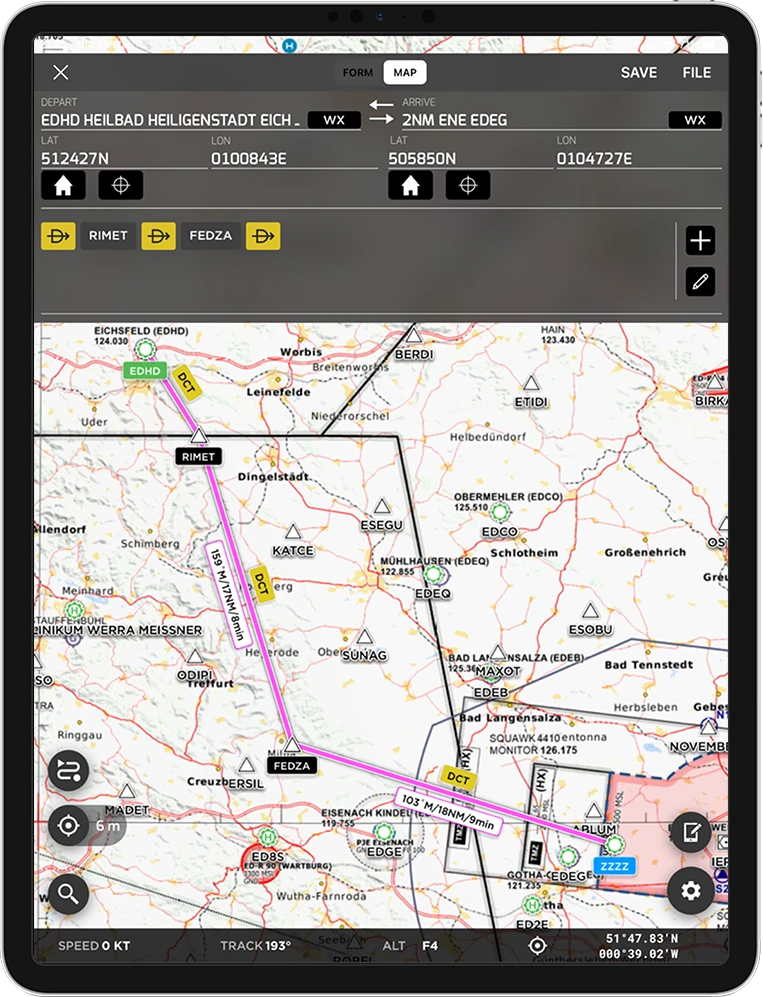Edit departure longitude 0100843E
The image size is (763, 997).
(x=294, y=158)
